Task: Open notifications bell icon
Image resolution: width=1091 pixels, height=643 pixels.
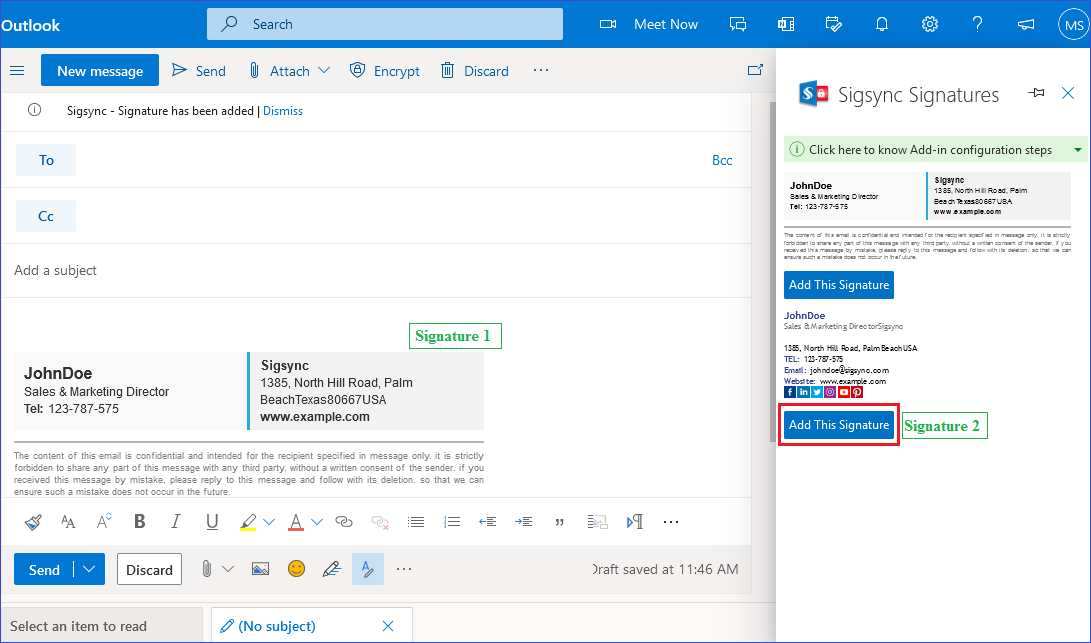Action: pyautogui.click(x=883, y=24)
